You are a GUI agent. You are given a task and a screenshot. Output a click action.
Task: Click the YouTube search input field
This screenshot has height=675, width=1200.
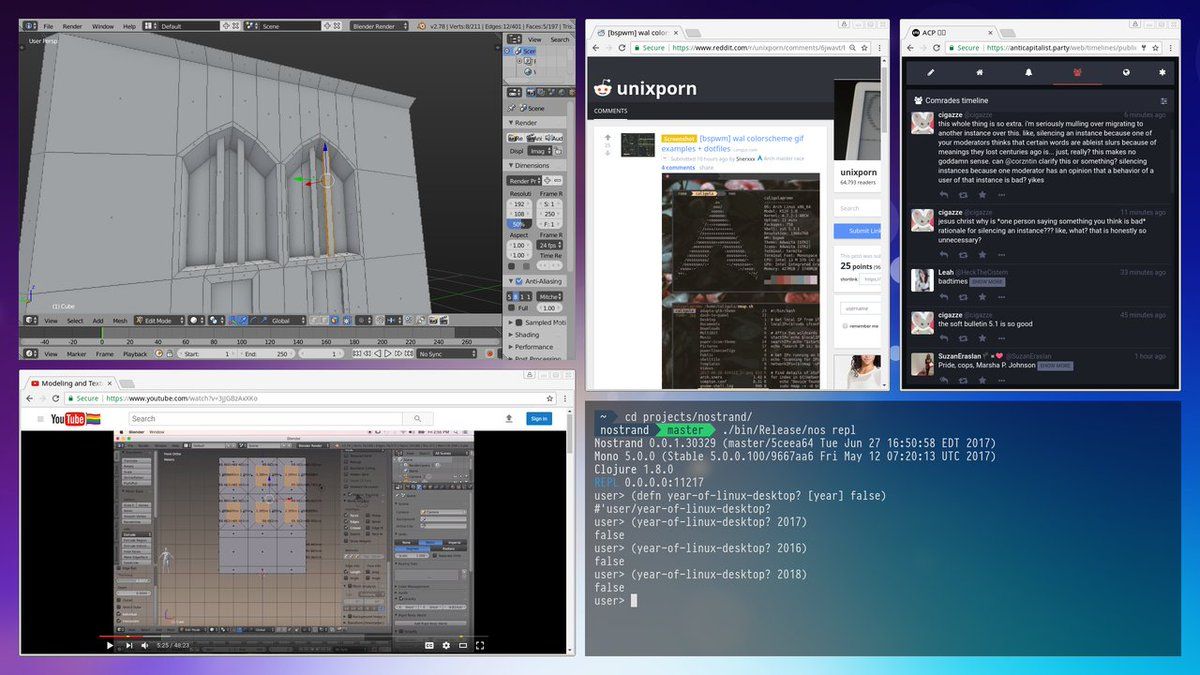265,419
